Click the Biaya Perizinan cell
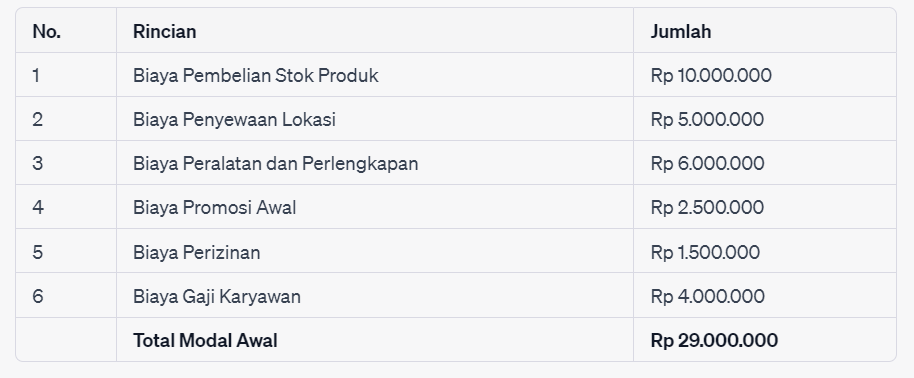The height and width of the screenshot is (378, 914). pyautogui.click(x=375, y=251)
